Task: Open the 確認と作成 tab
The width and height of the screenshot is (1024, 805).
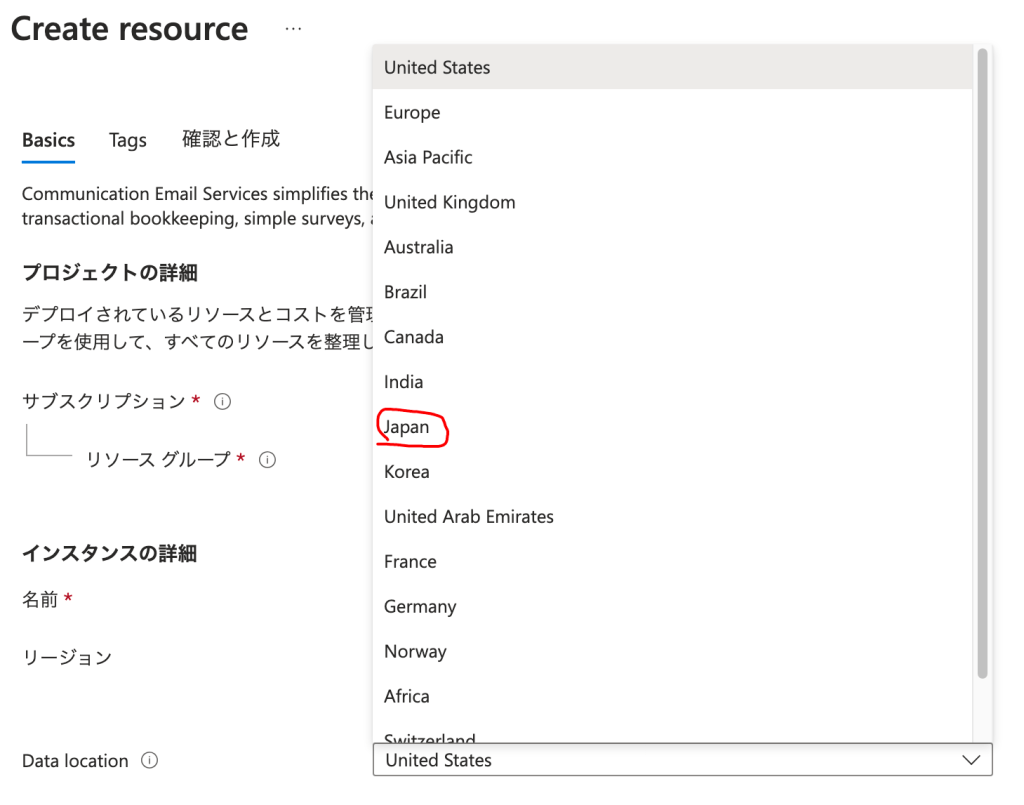Action: tap(231, 139)
